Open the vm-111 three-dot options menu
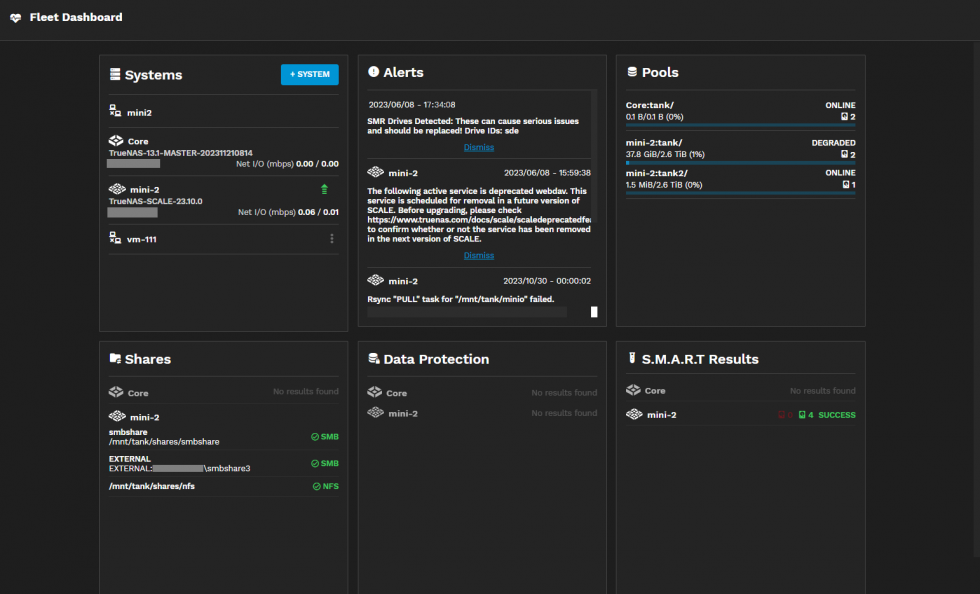Image resolution: width=980 pixels, height=594 pixels. pos(330,238)
